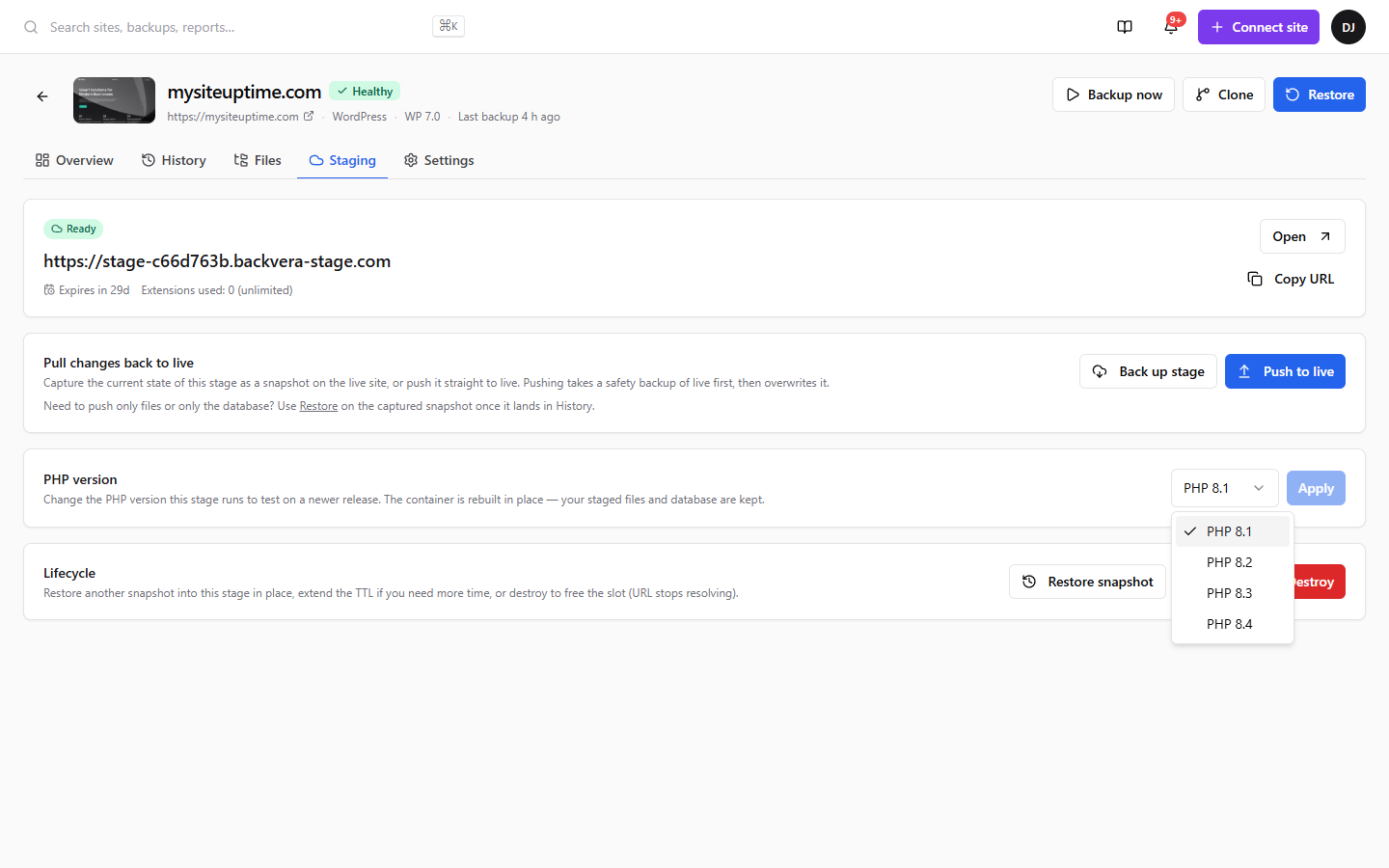This screenshot has width=1389, height=868.
Task: Select the Staging tab
Action: pyautogui.click(x=342, y=160)
